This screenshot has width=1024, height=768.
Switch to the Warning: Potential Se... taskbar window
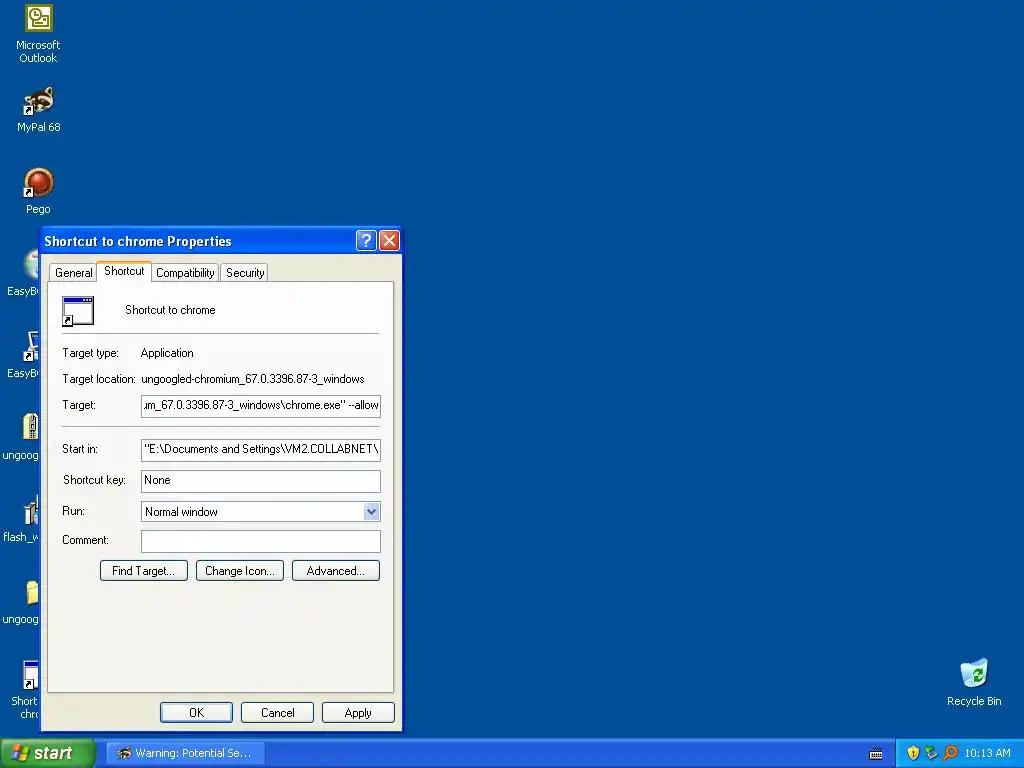pos(185,753)
